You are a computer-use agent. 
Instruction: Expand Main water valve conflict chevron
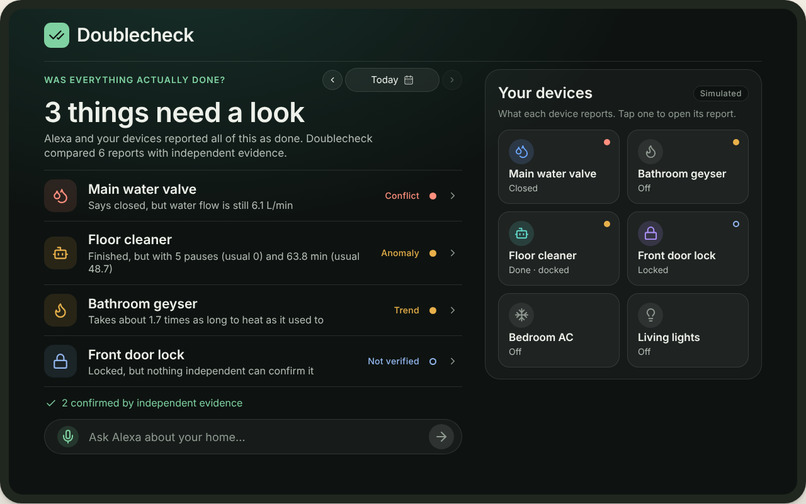point(452,196)
